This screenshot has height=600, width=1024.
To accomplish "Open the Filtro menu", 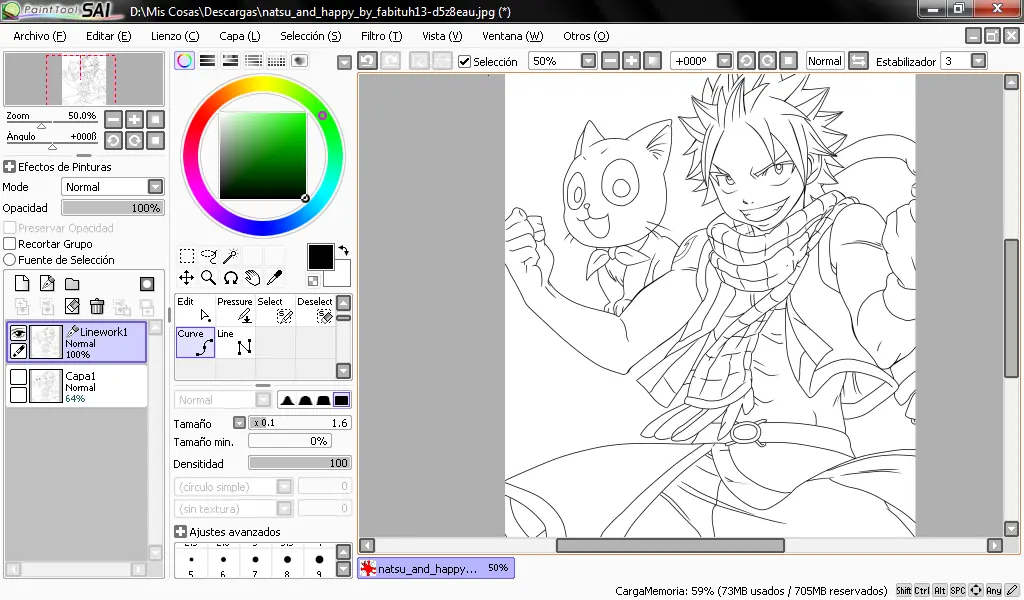I will 381,36.
